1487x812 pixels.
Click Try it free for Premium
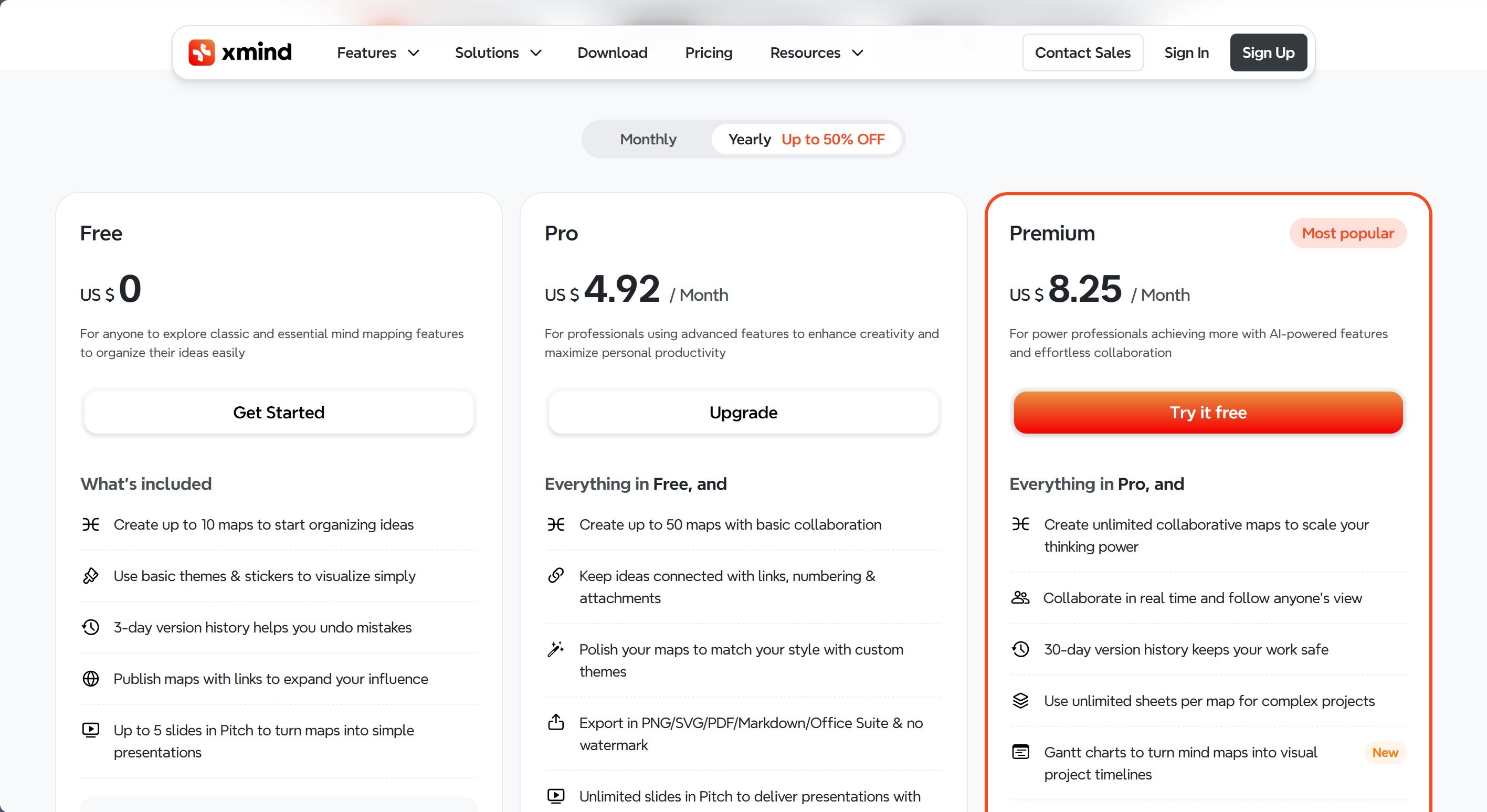[1207, 412]
